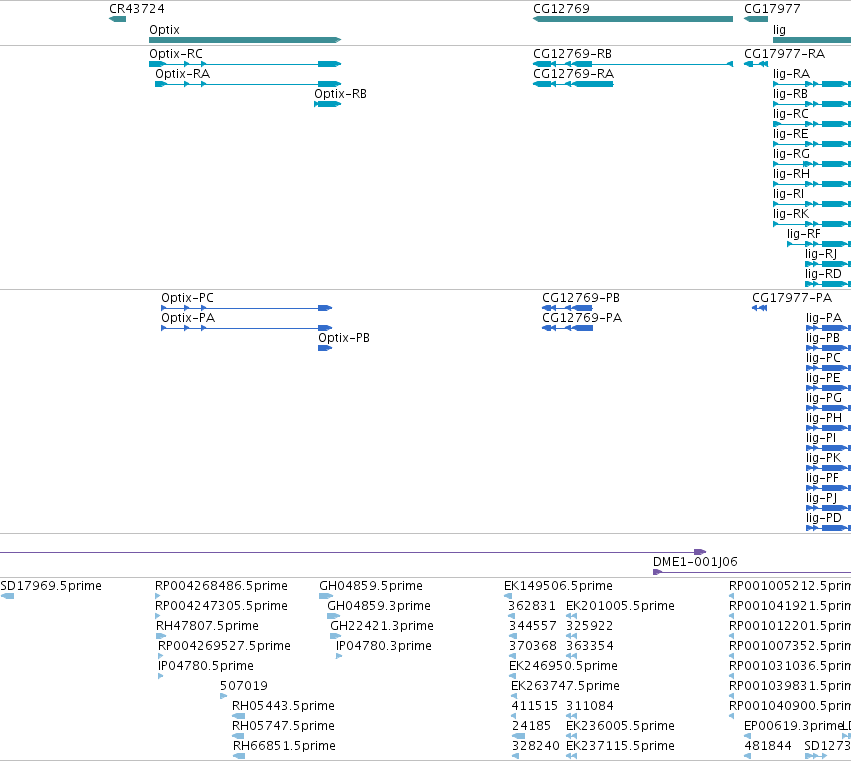Select the Optix gene bar

[x=245, y=40]
